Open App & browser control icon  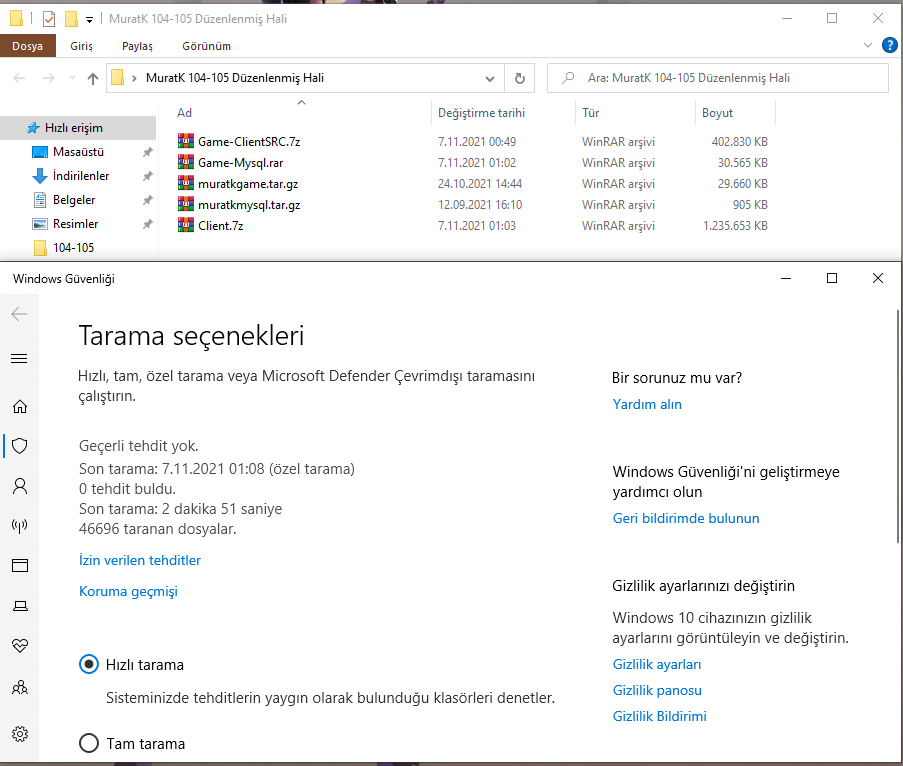[19, 566]
